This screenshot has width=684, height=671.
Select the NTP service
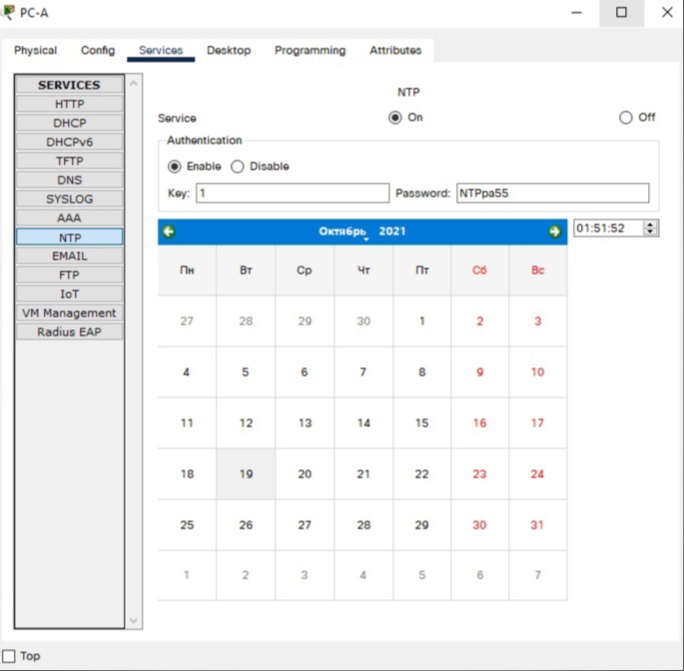pos(69,237)
